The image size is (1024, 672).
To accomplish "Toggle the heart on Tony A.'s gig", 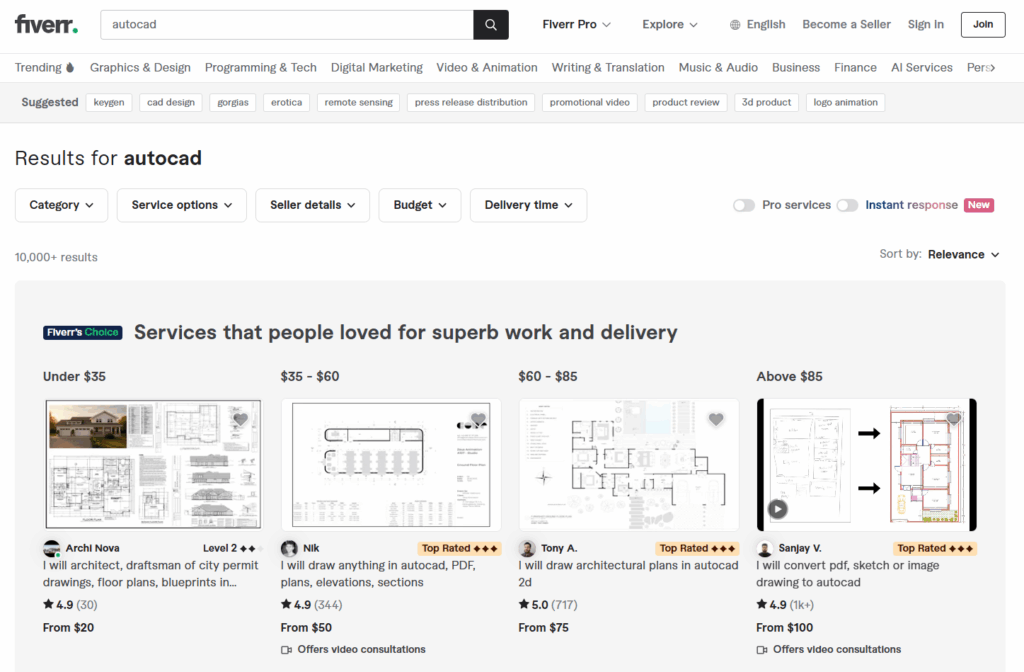I will [x=716, y=420].
